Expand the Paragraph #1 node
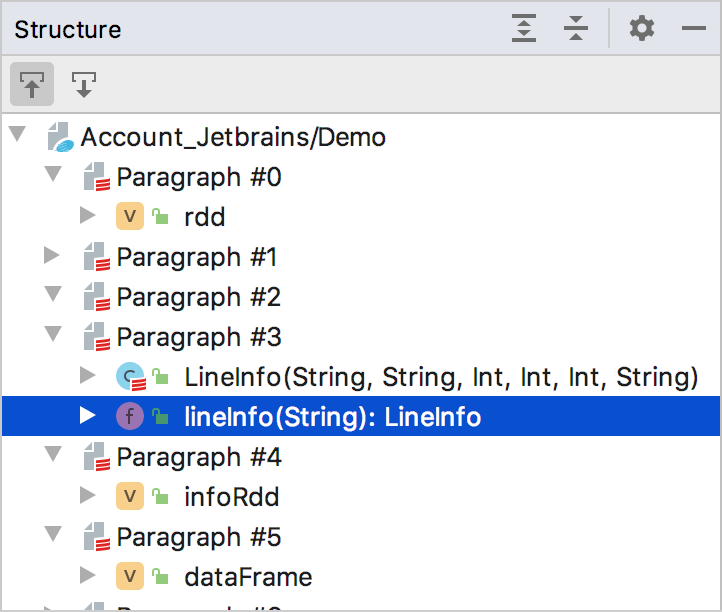722x612 pixels. click(x=52, y=257)
